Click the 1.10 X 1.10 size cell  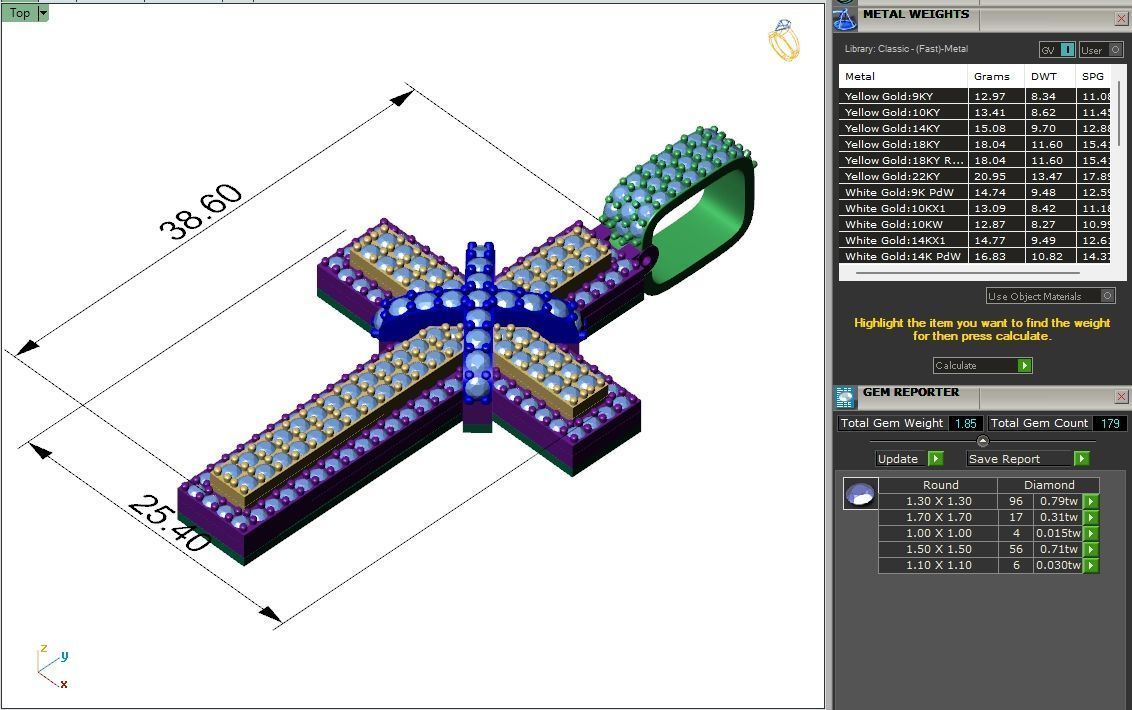tap(939, 565)
